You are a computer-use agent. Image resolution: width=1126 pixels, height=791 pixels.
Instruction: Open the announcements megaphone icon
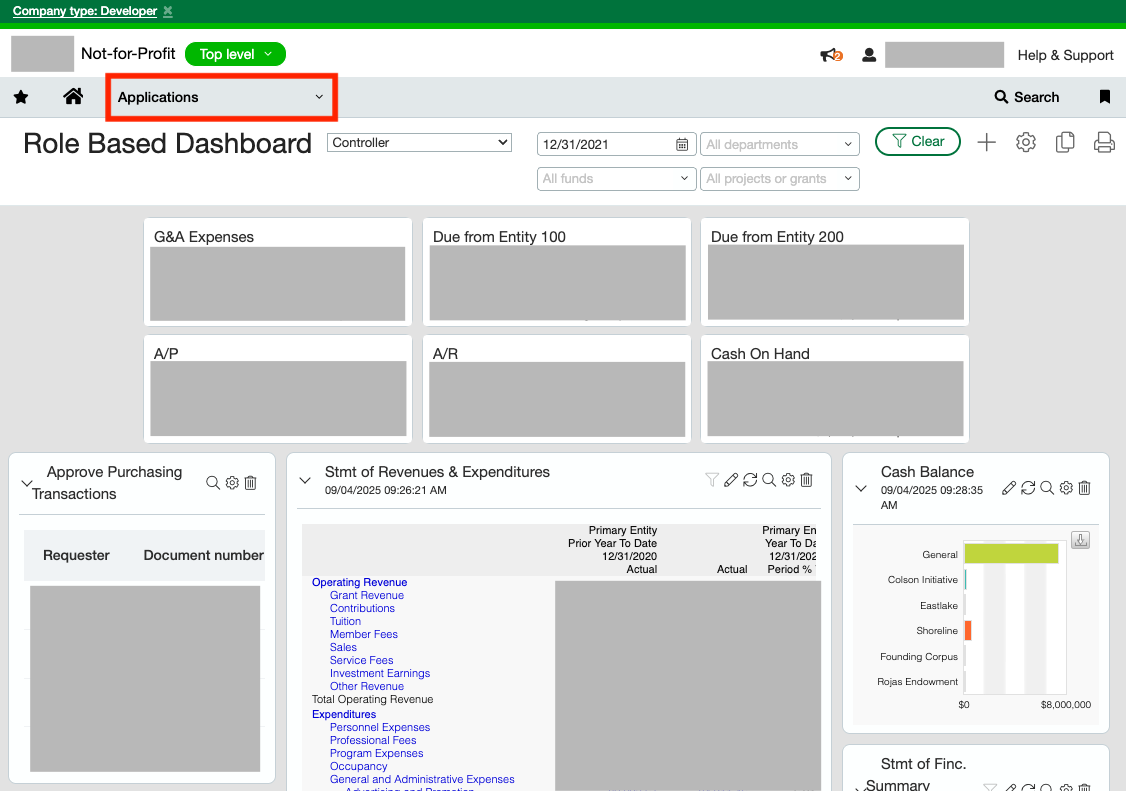(x=831, y=55)
